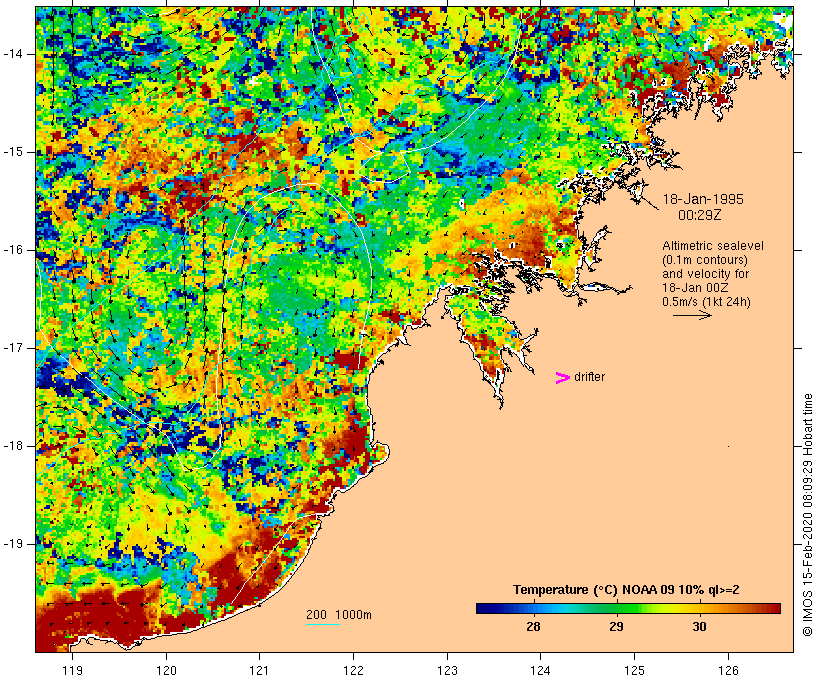Click the IMOS copyright timestamp text
820x680 pixels.
point(807,515)
